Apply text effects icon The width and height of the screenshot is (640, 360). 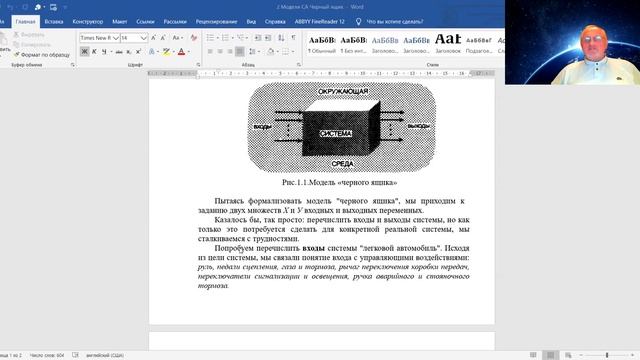click(151, 51)
